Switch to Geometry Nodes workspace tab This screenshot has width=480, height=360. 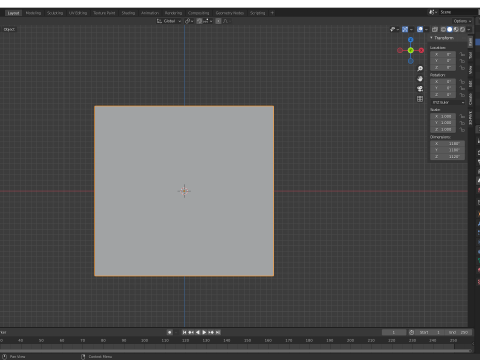pos(230,13)
